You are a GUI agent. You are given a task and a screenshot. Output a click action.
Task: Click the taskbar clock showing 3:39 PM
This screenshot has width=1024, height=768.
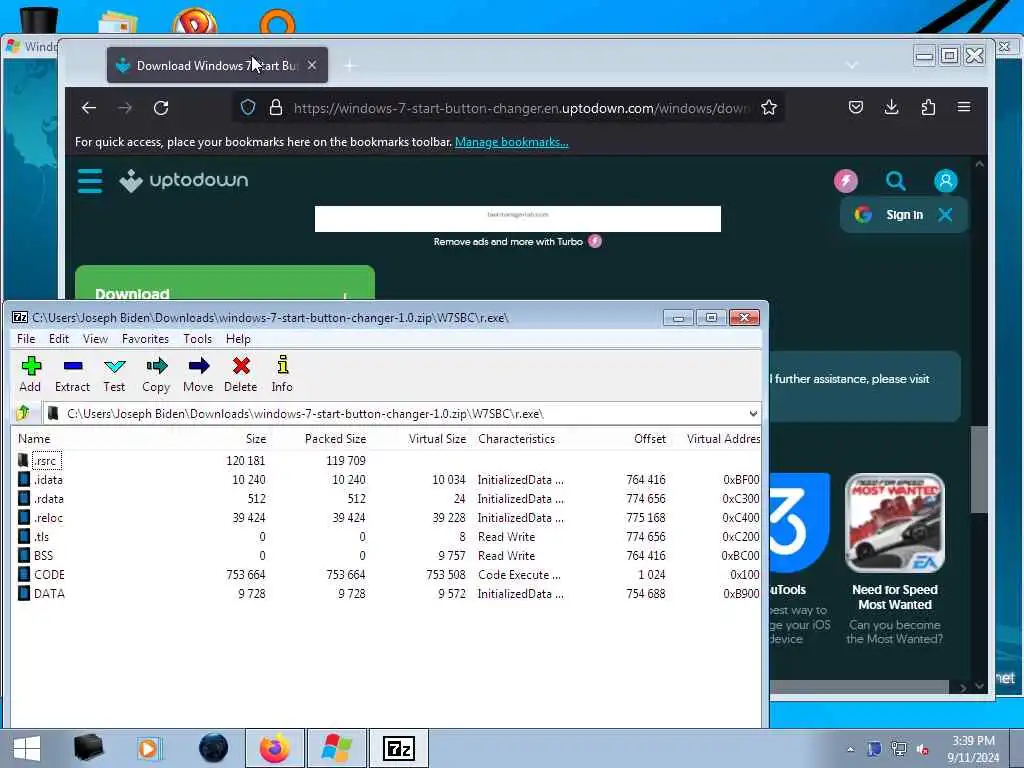(973, 749)
